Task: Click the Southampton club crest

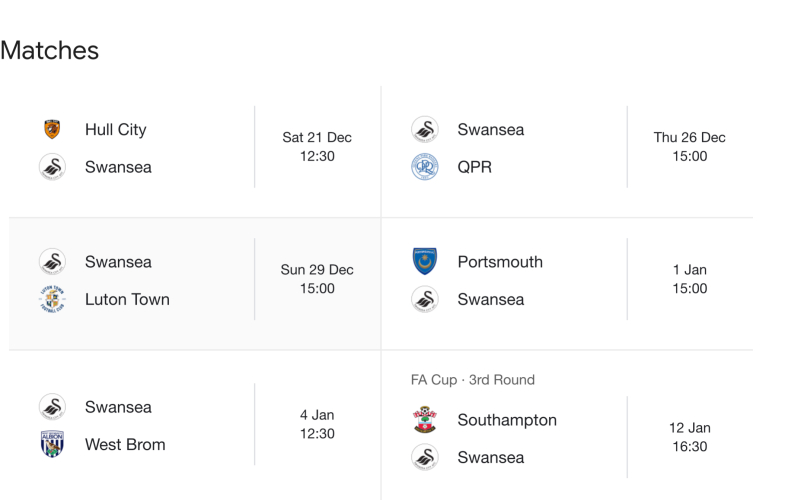Action: coord(425,420)
